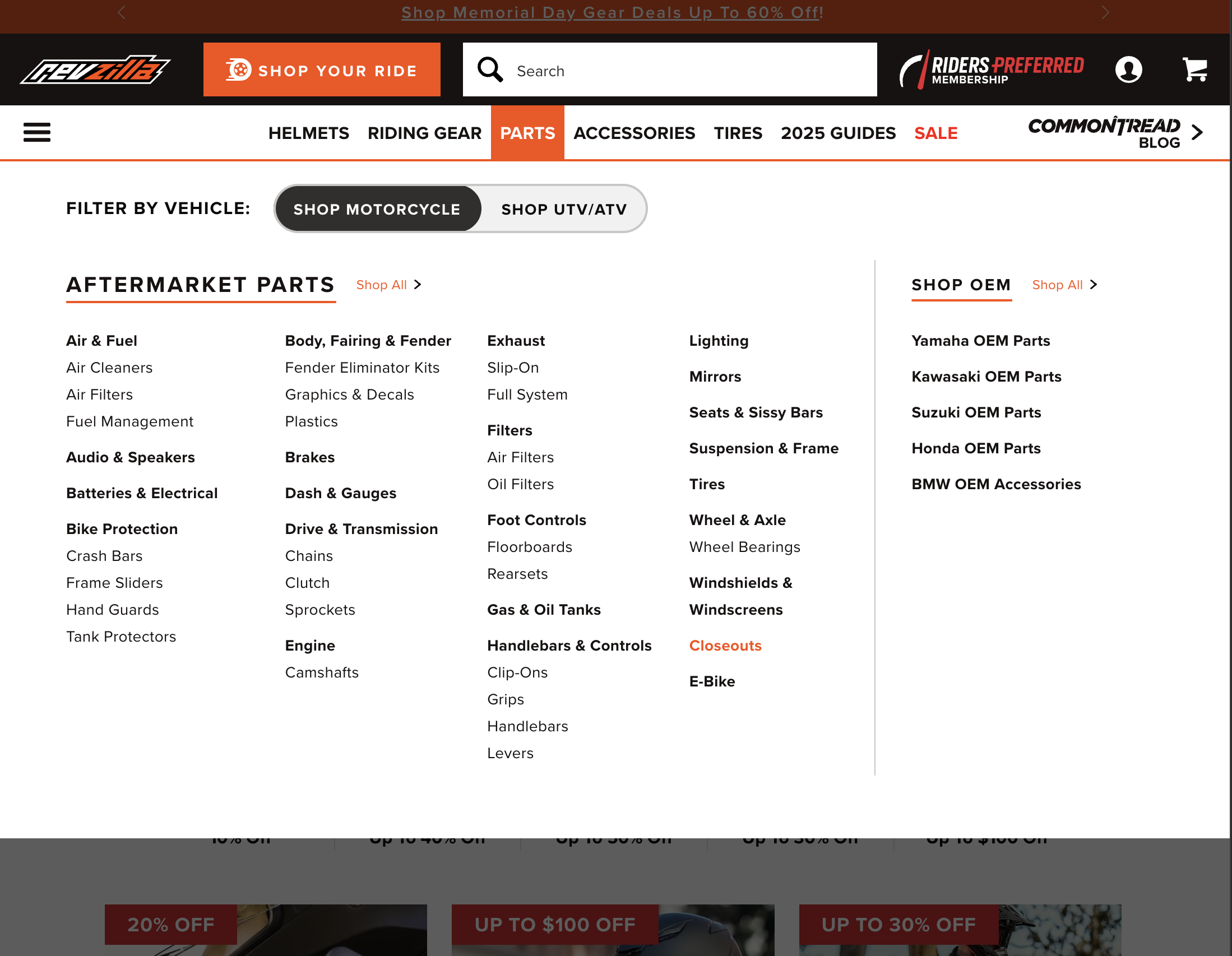Go back with the banner left arrow
Screen dimensions: 1232x956
pos(121,12)
